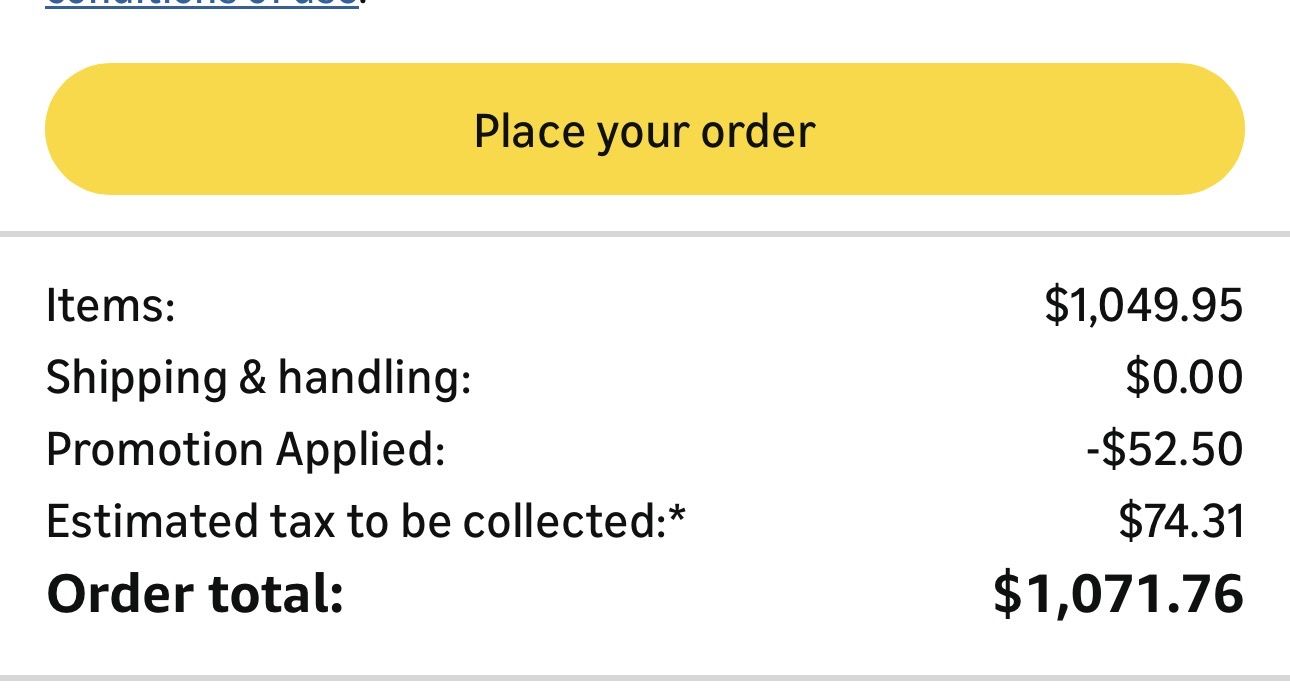The image size is (1290, 691).
Task: Click the ampersand in Shipping & handling
Action: [x=252, y=378]
